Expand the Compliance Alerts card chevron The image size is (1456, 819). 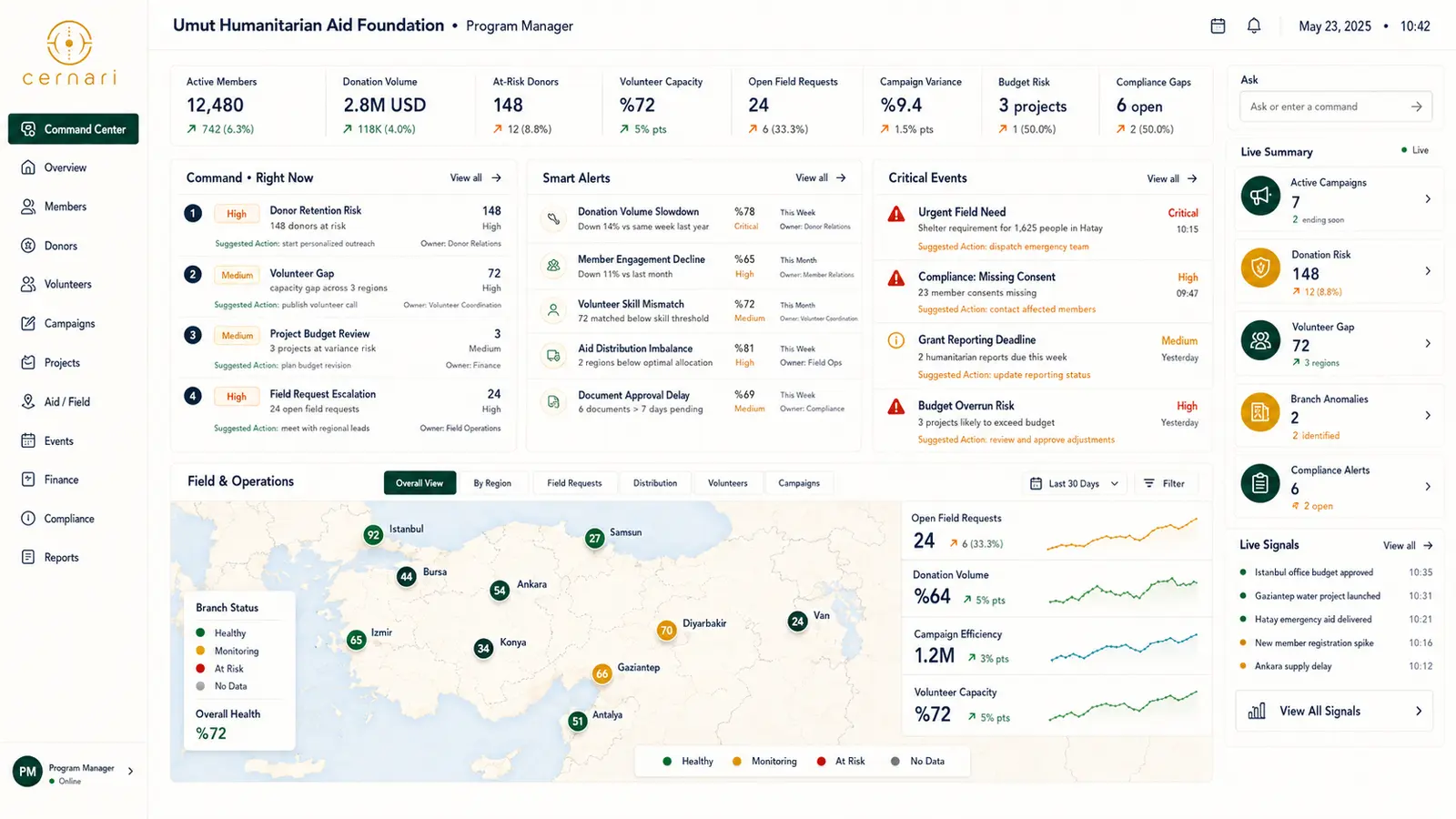click(x=1428, y=486)
